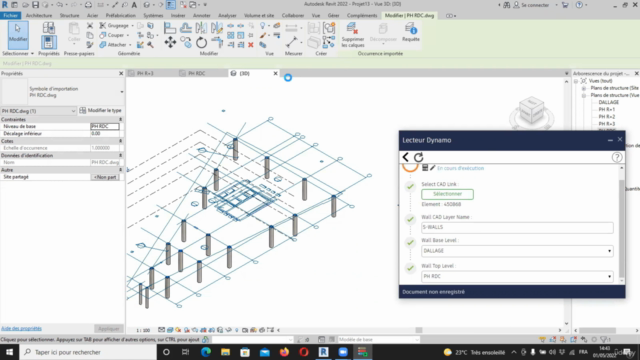The height and width of the screenshot is (360, 640).
Task: Refresh the Lecteur Dynamo script list
Action: click(418, 157)
